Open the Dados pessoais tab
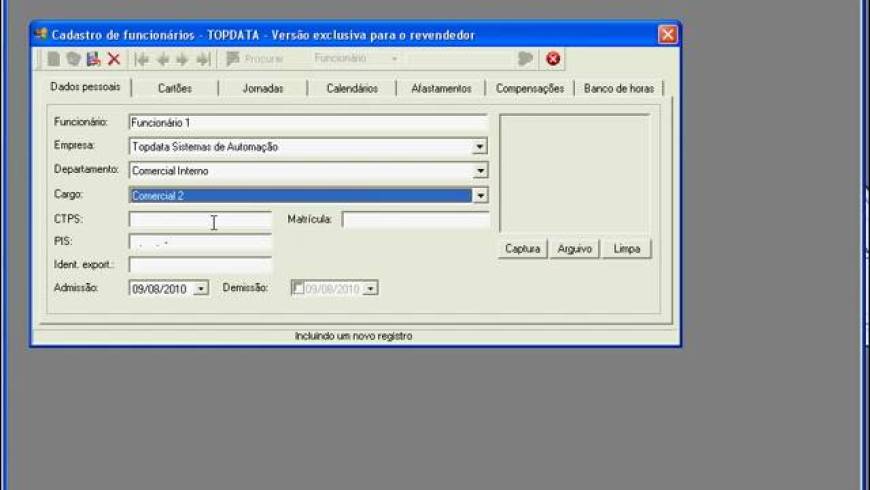Screen dimensions: 870x490 pyautogui.click(x=85, y=87)
